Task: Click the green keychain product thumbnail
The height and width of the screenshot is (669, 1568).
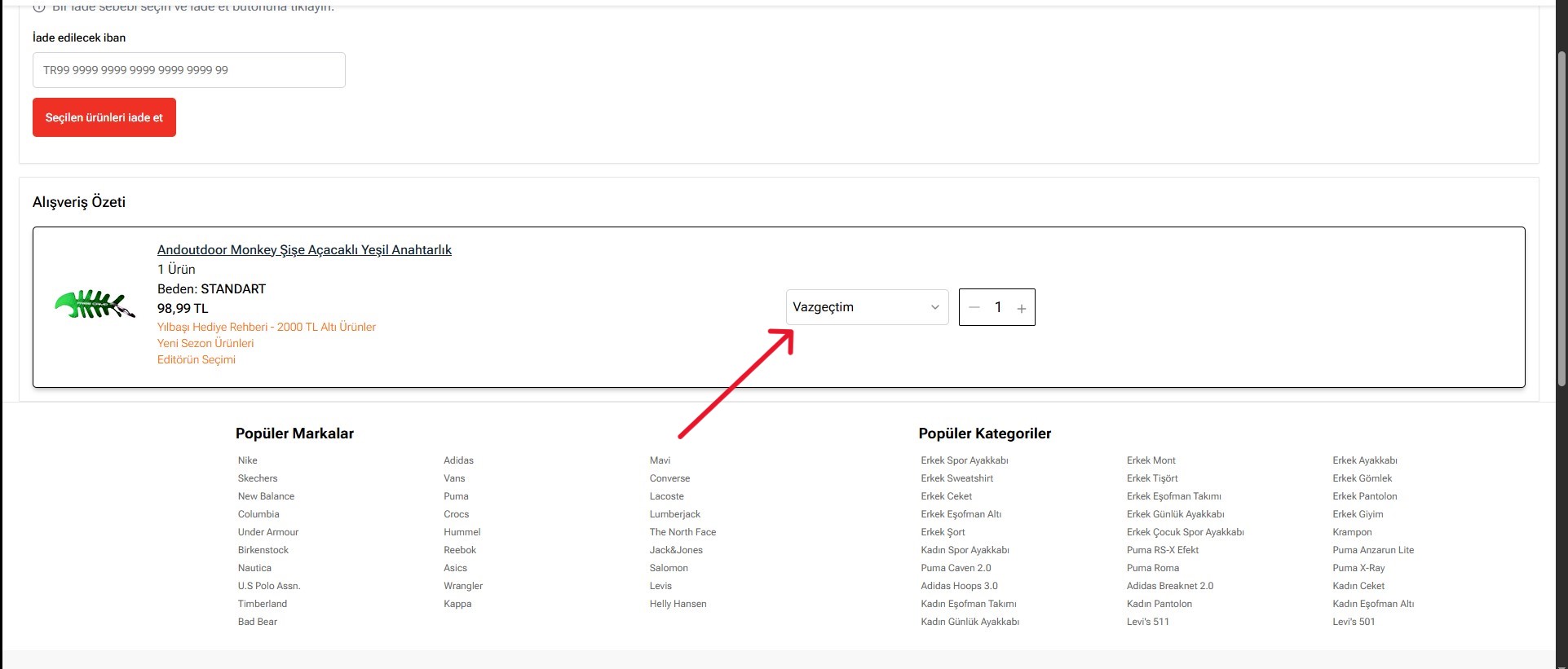Action: (95, 306)
